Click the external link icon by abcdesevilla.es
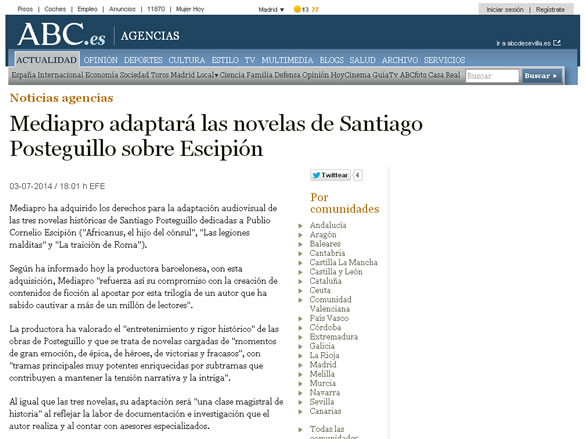The height and width of the screenshot is (439, 585). point(557,43)
